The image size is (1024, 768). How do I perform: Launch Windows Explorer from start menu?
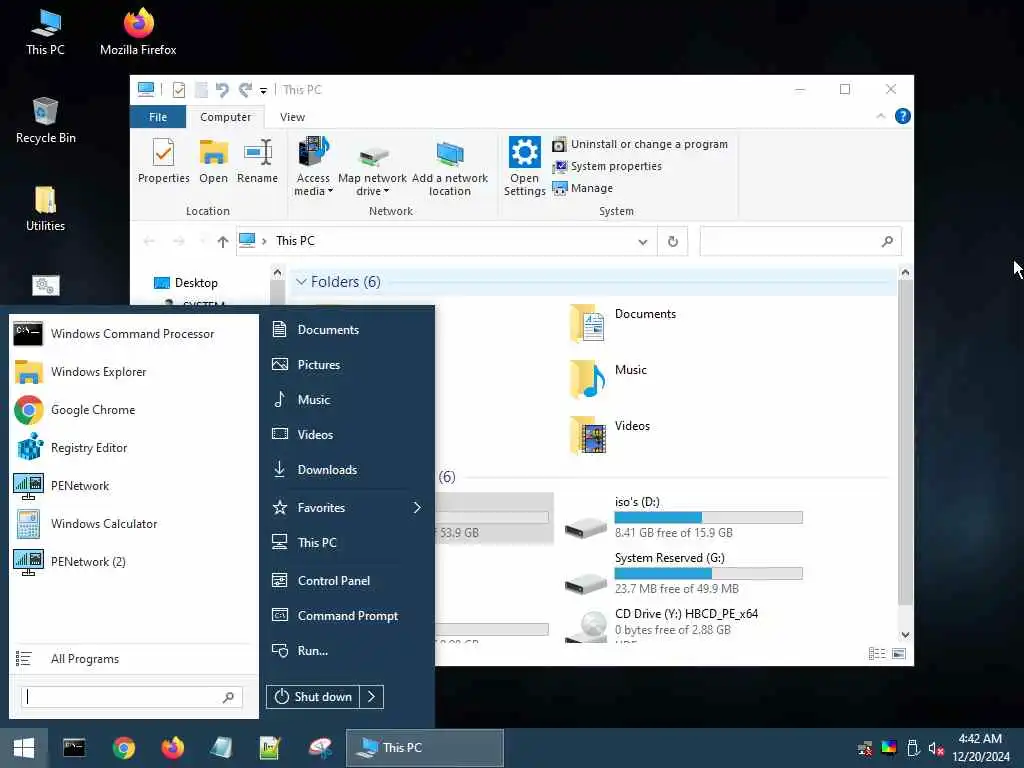click(x=133, y=372)
